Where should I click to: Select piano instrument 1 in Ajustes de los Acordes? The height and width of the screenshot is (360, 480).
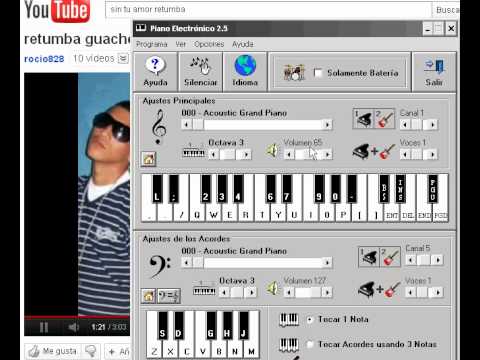[x=369, y=257]
